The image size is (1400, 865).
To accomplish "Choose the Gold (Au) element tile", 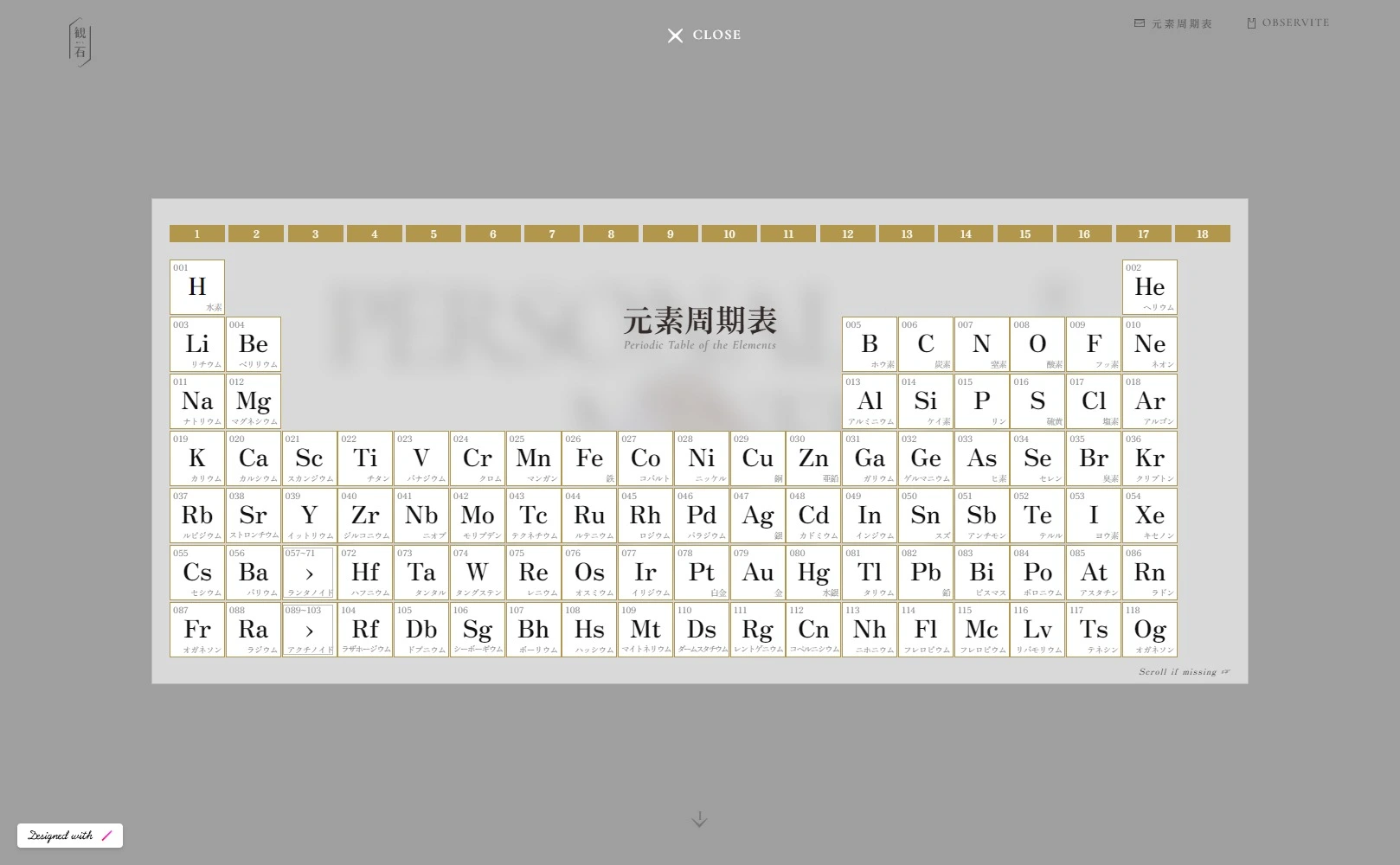I will click(758, 573).
